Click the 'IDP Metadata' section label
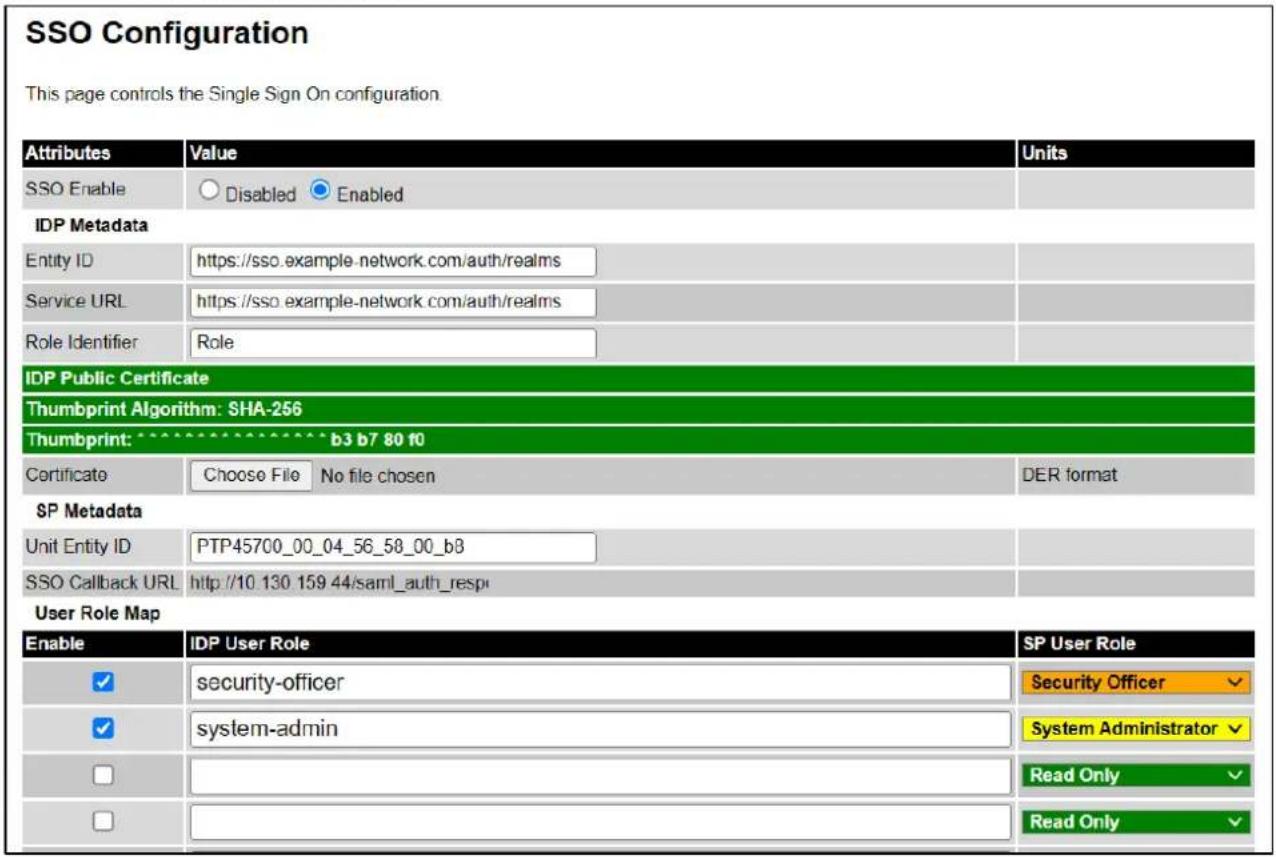1276x857 pixels. pyautogui.click(x=92, y=225)
